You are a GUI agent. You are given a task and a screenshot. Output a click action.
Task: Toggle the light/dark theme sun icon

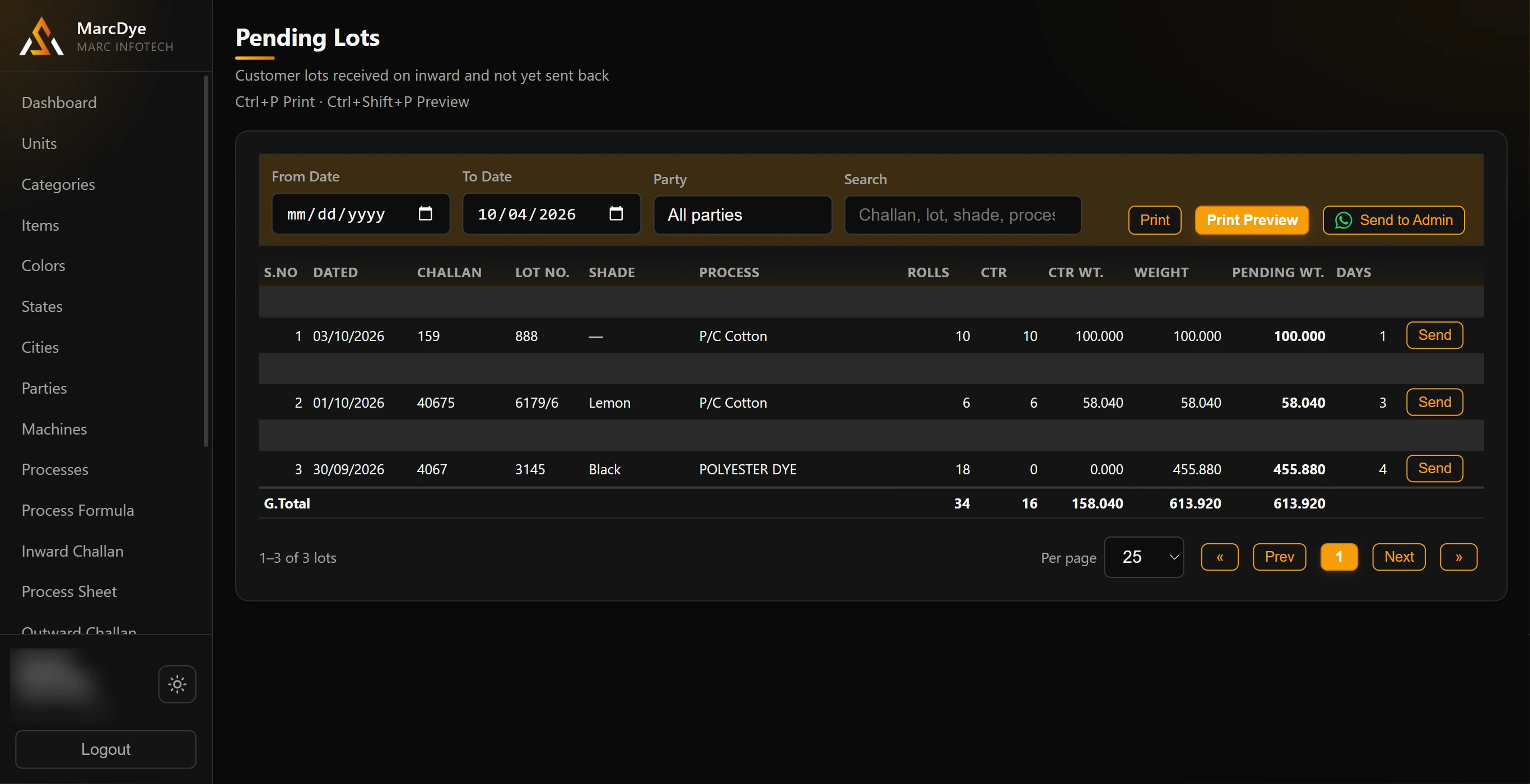click(x=177, y=684)
